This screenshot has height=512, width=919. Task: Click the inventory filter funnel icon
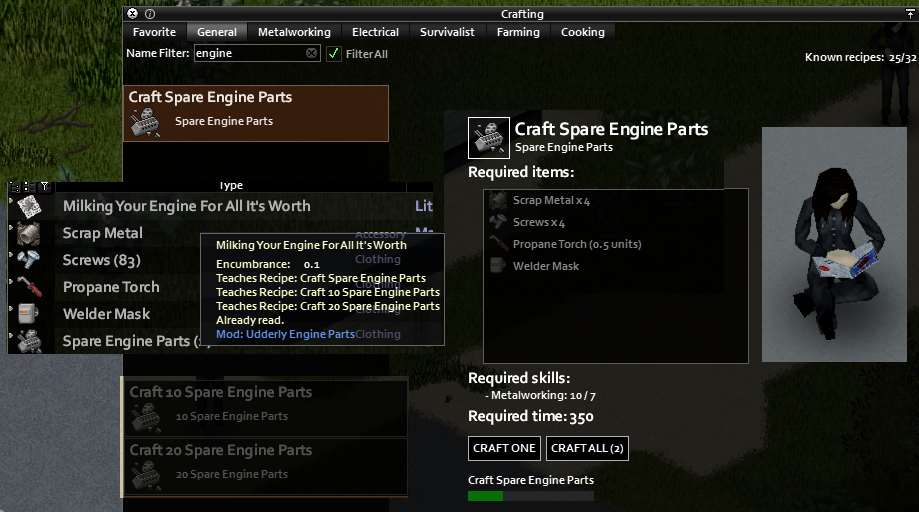45,187
